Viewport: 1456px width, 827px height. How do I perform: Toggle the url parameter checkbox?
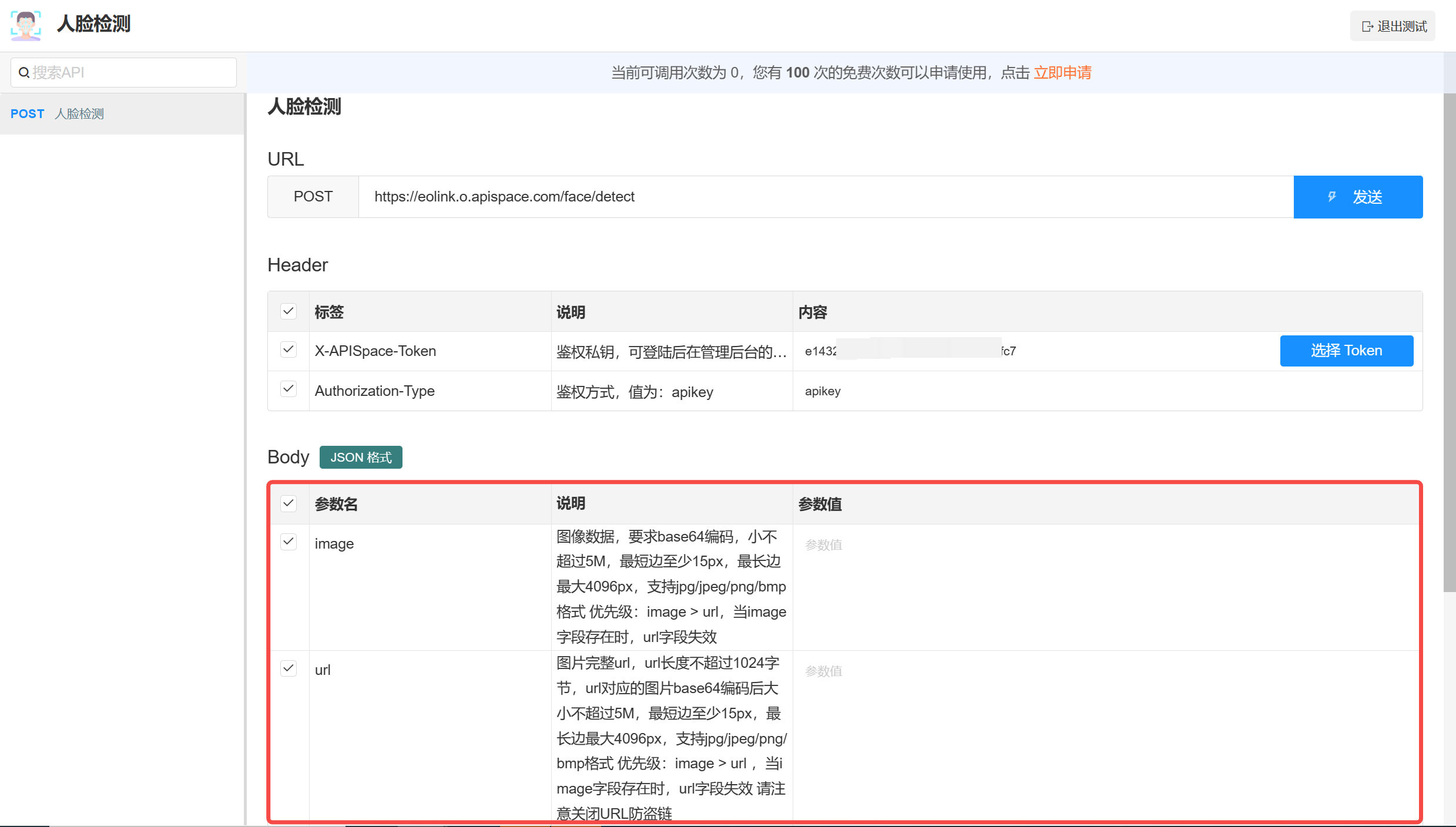point(288,668)
